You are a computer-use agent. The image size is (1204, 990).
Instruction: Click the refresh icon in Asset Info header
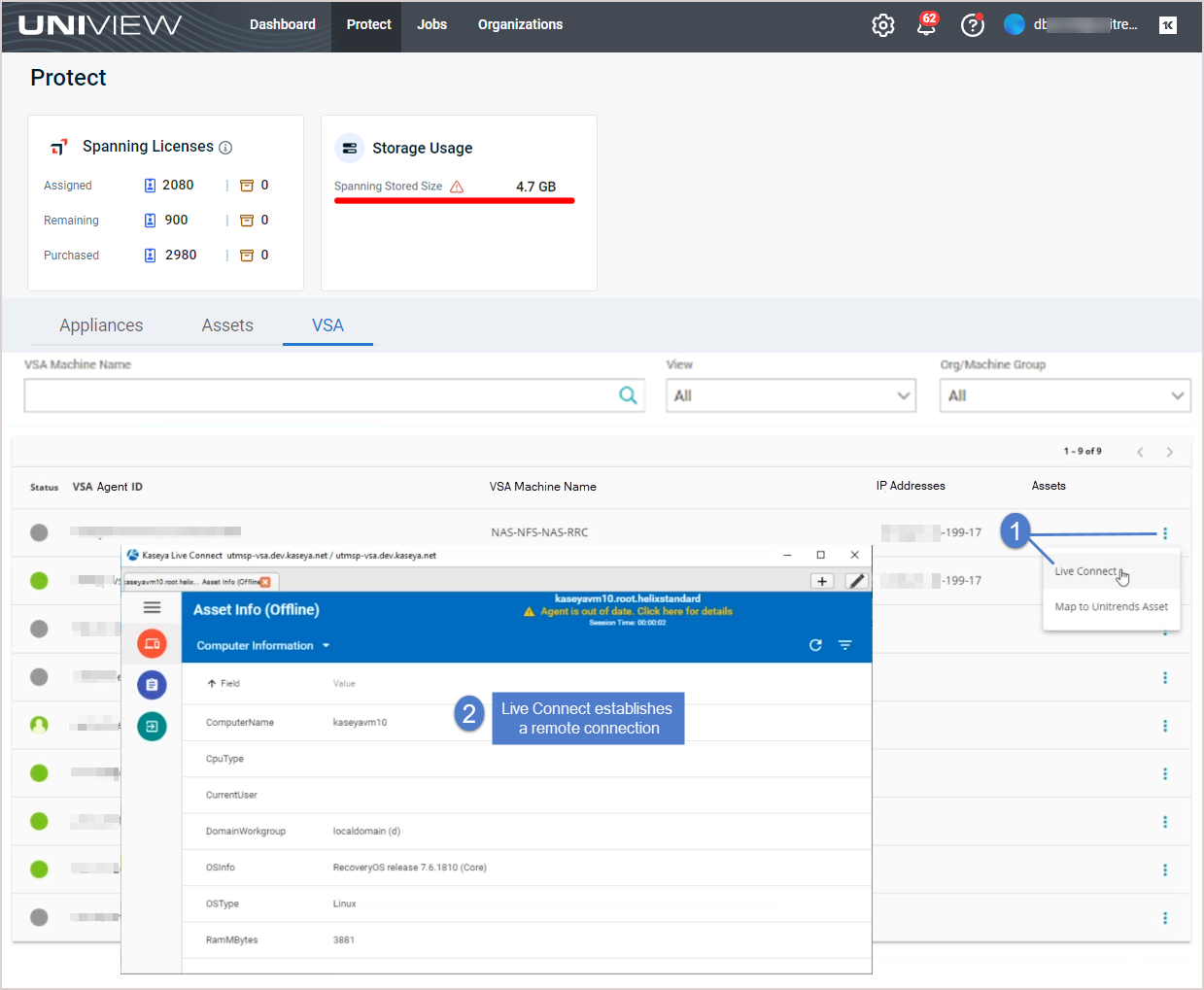click(815, 645)
